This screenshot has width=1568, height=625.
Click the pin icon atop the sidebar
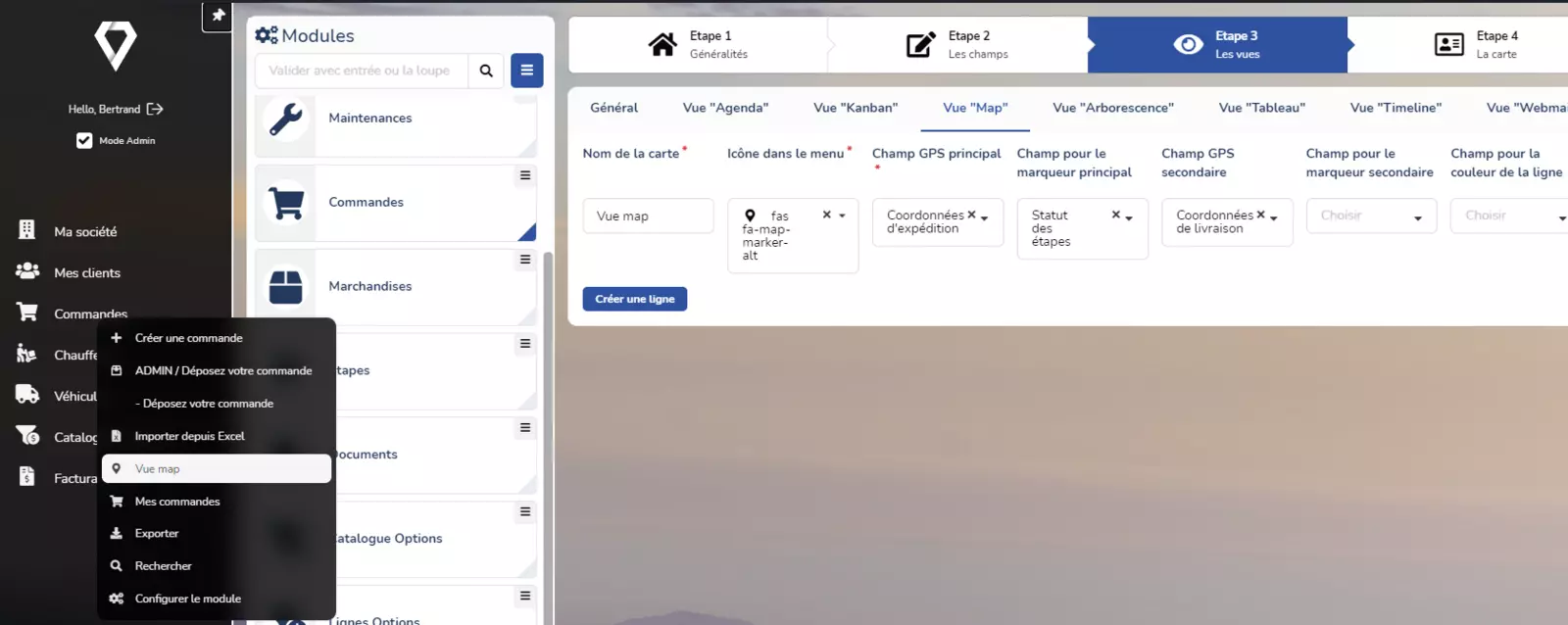click(218, 16)
